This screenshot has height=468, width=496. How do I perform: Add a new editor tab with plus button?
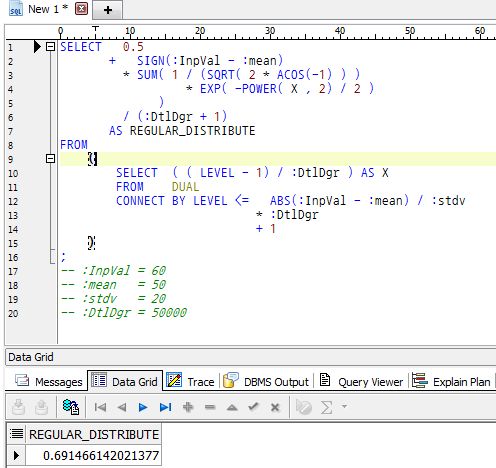pyautogui.click(x=108, y=10)
